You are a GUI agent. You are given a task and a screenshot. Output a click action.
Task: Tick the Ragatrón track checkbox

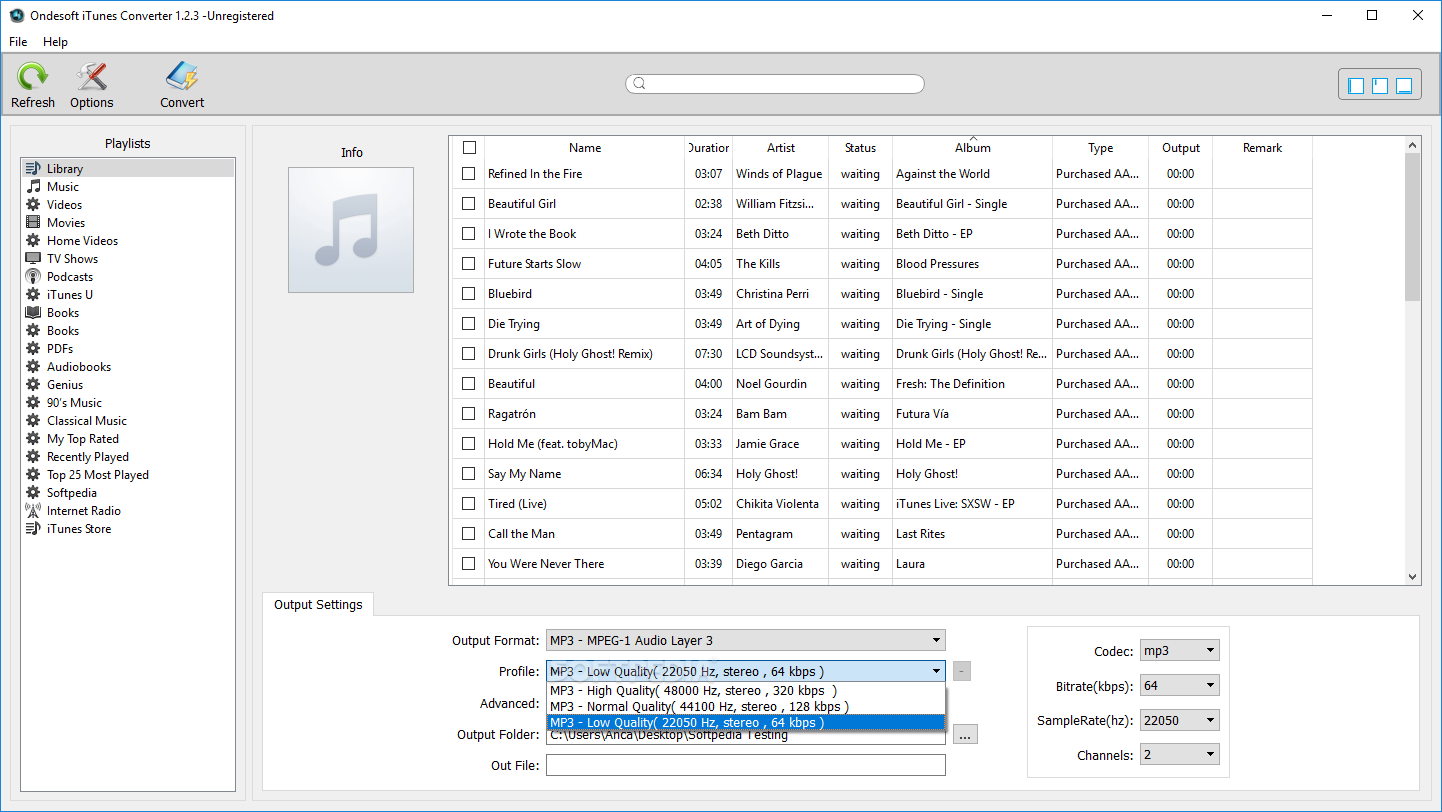tap(468, 414)
